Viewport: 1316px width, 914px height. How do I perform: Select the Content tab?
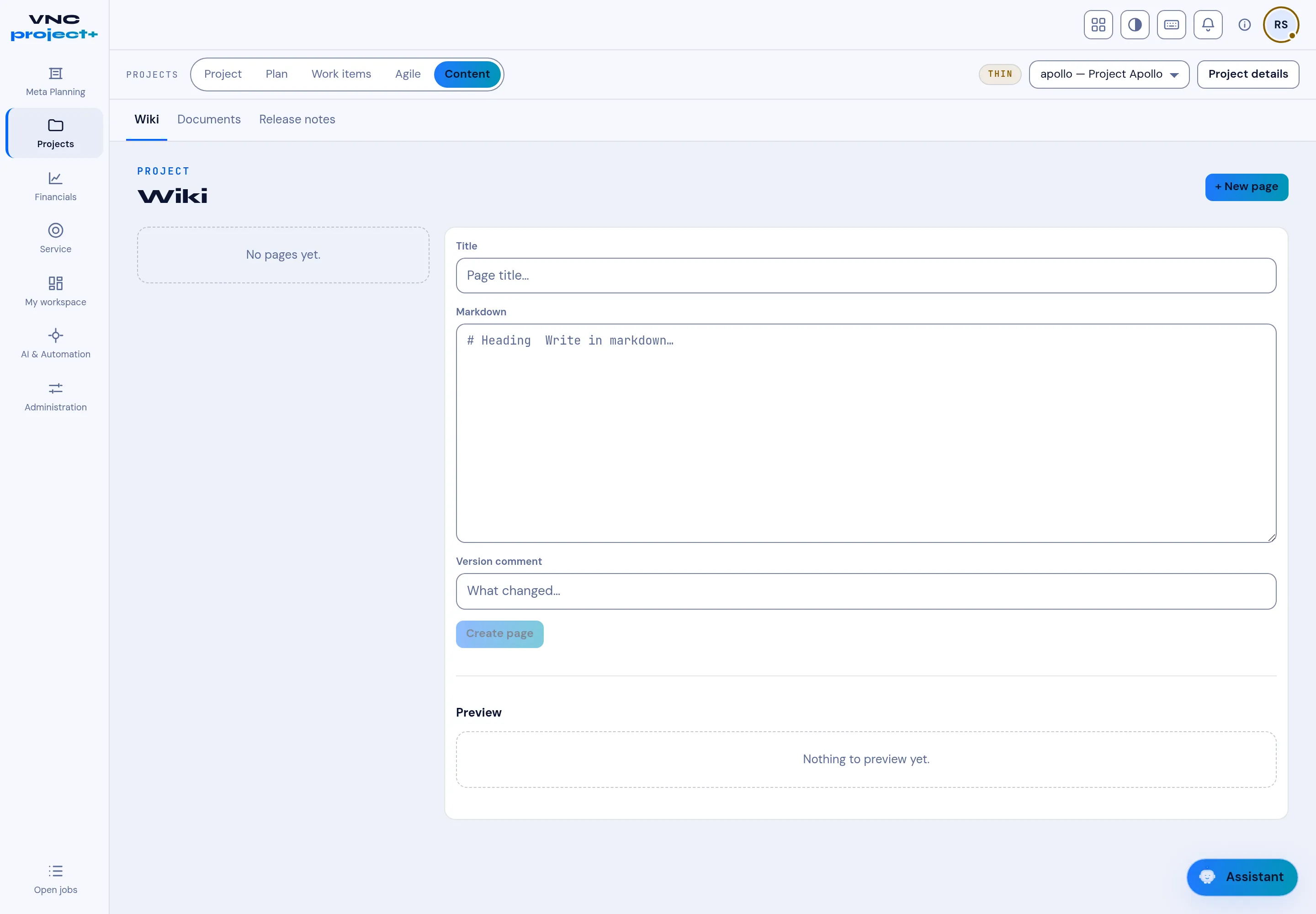point(467,74)
